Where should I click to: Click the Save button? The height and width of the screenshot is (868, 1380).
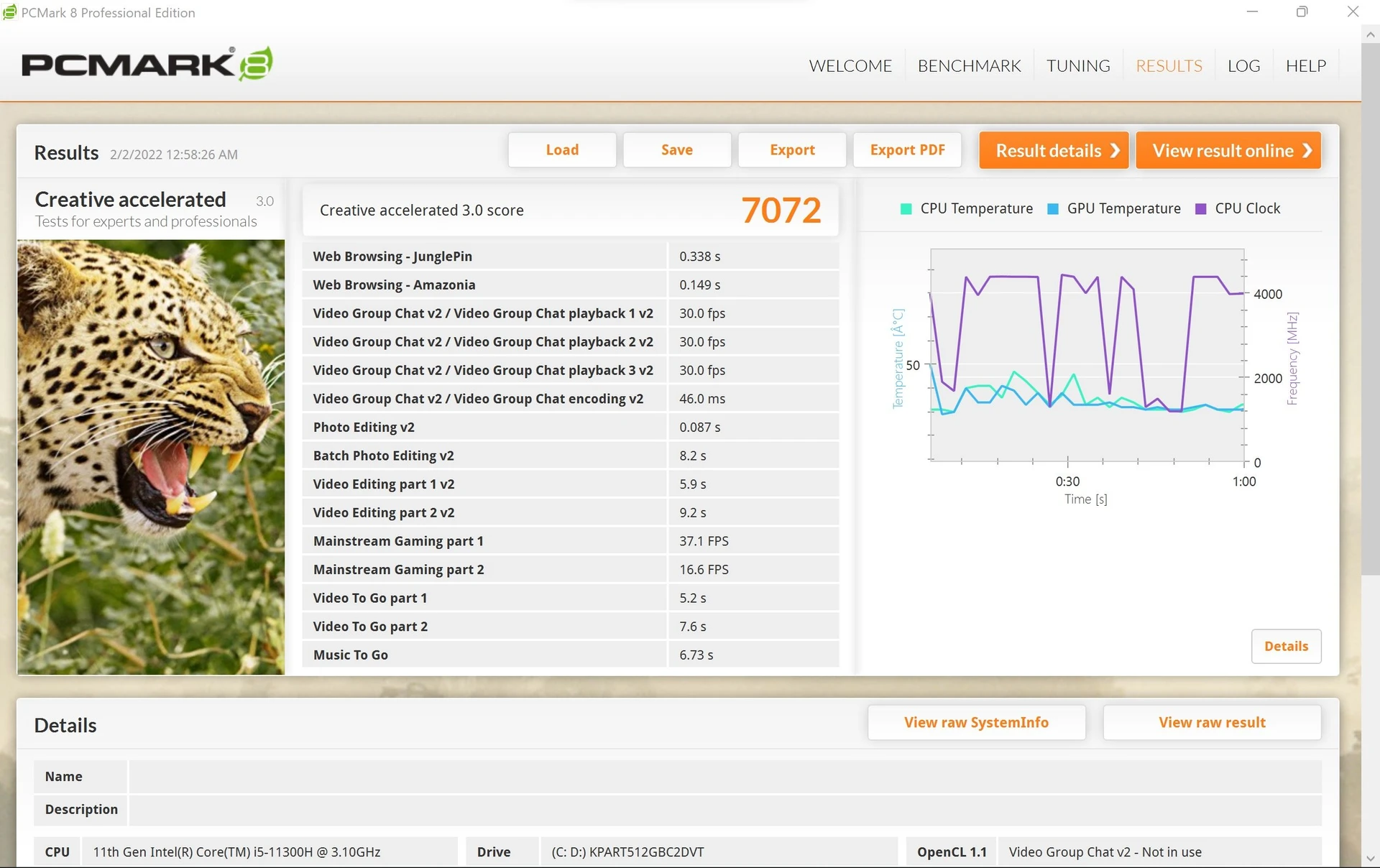(x=677, y=149)
